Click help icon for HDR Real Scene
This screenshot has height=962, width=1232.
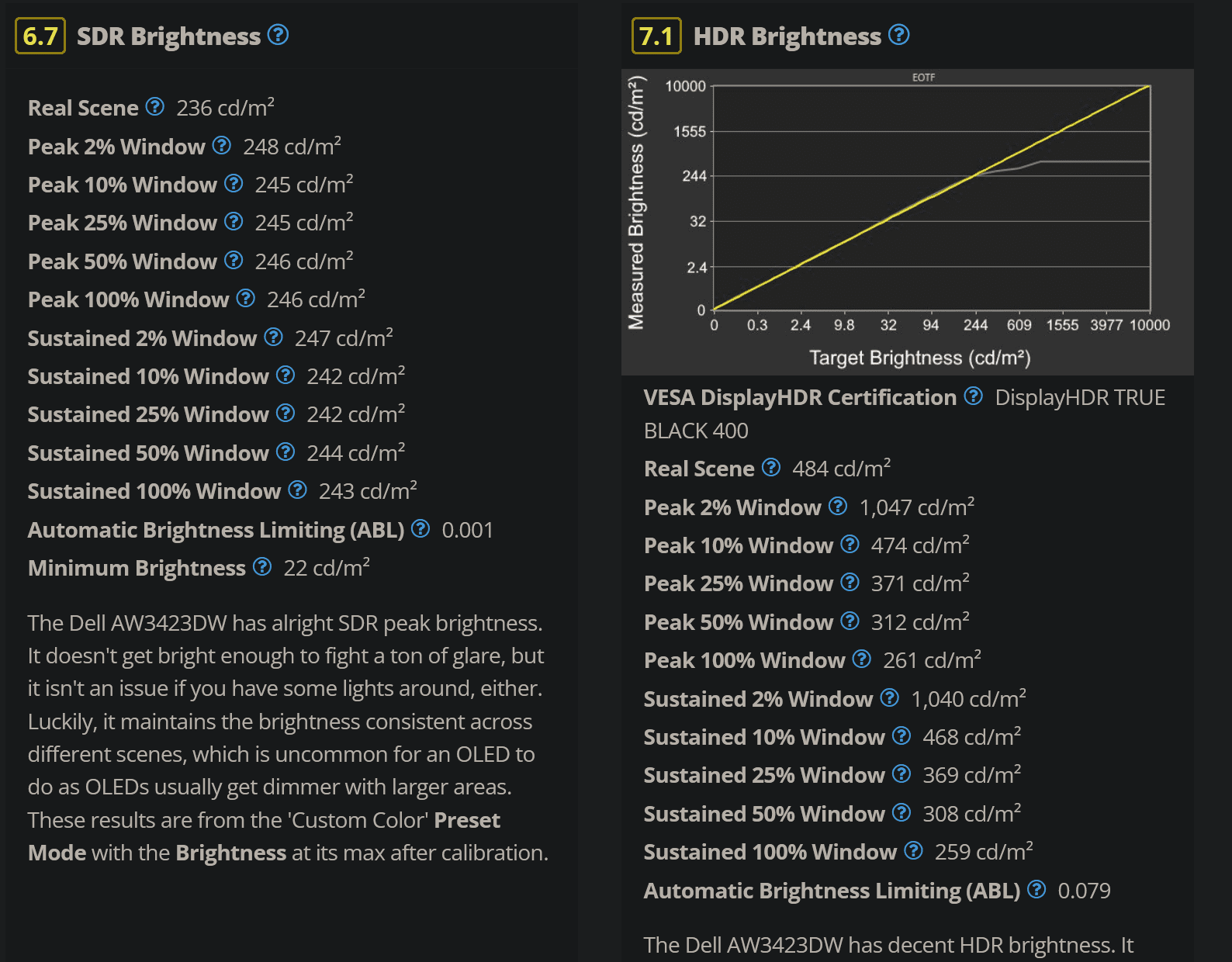(771, 467)
